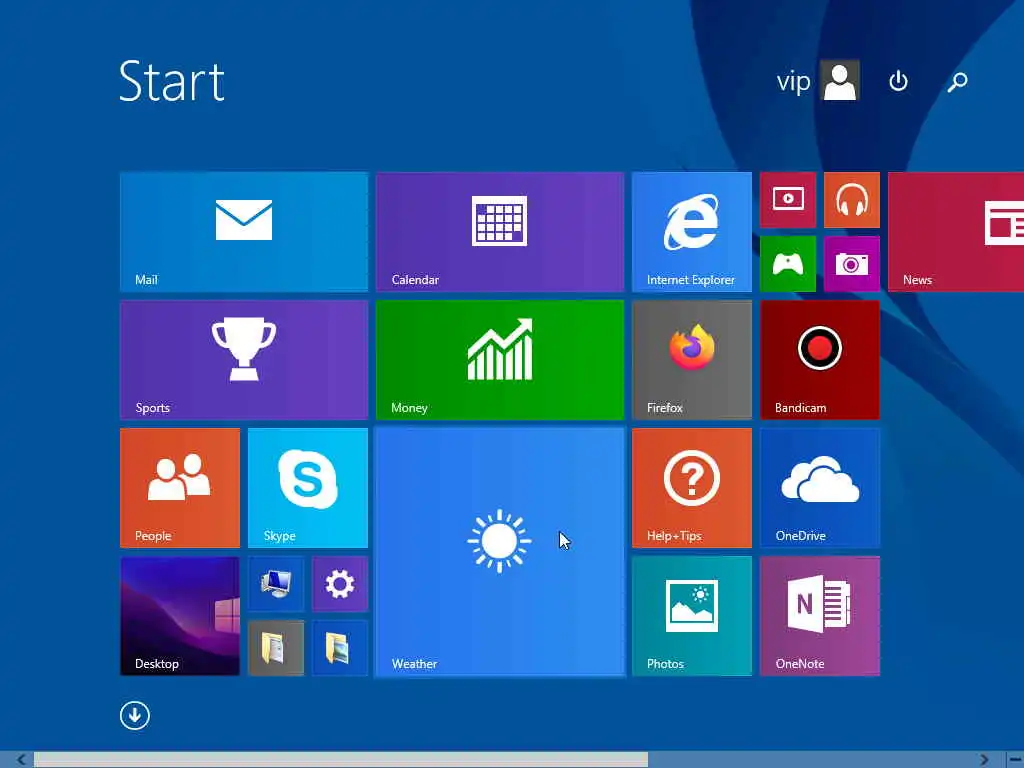
Task: Click the Power options button
Action: [899, 82]
